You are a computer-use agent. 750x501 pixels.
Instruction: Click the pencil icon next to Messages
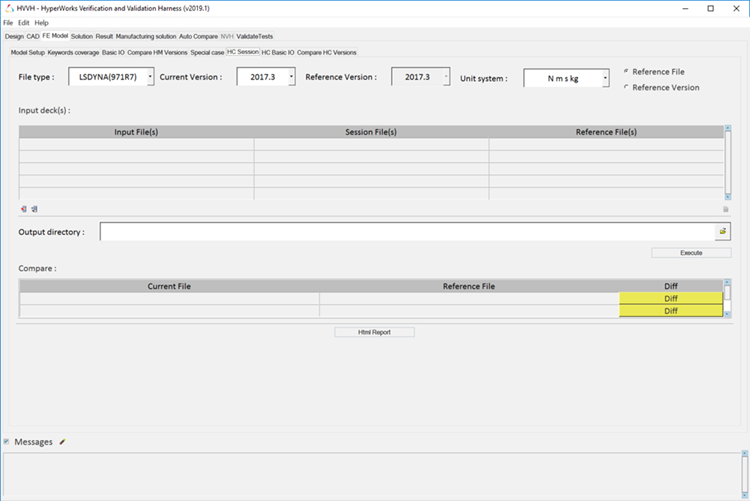point(62,441)
